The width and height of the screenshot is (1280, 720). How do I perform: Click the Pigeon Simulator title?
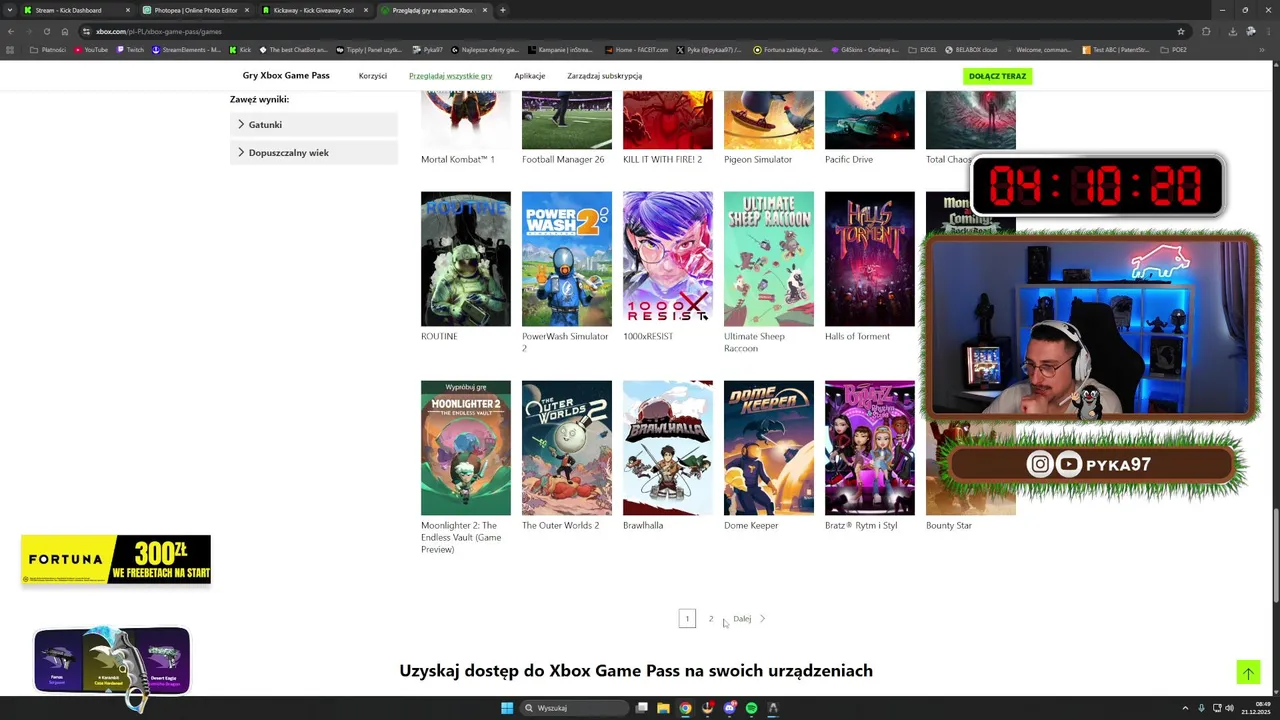click(758, 160)
